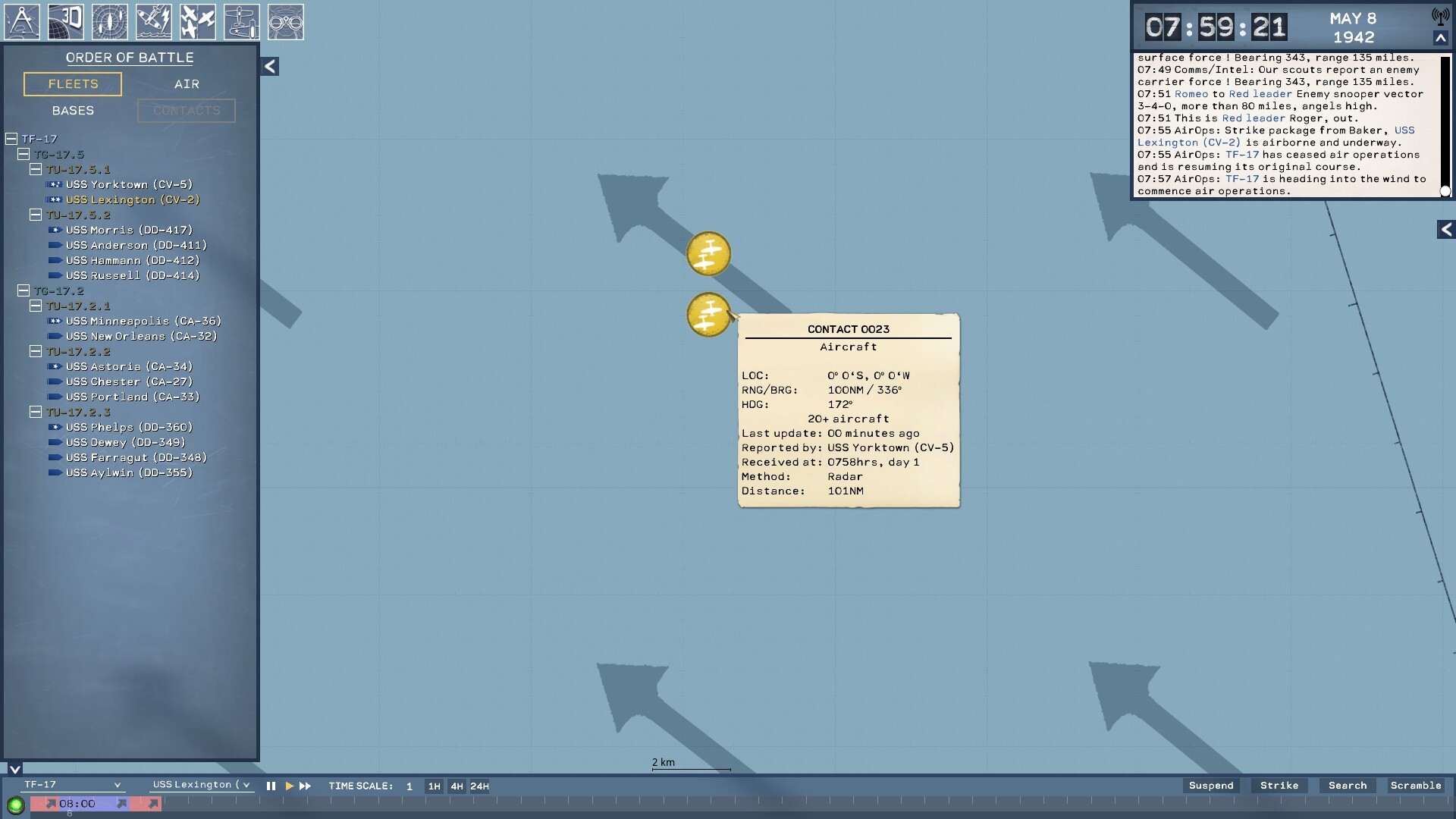The width and height of the screenshot is (1456, 819).
Task: Select USS Yorktown (CV-5) in tree
Action: pyautogui.click(x=129, y=184)
